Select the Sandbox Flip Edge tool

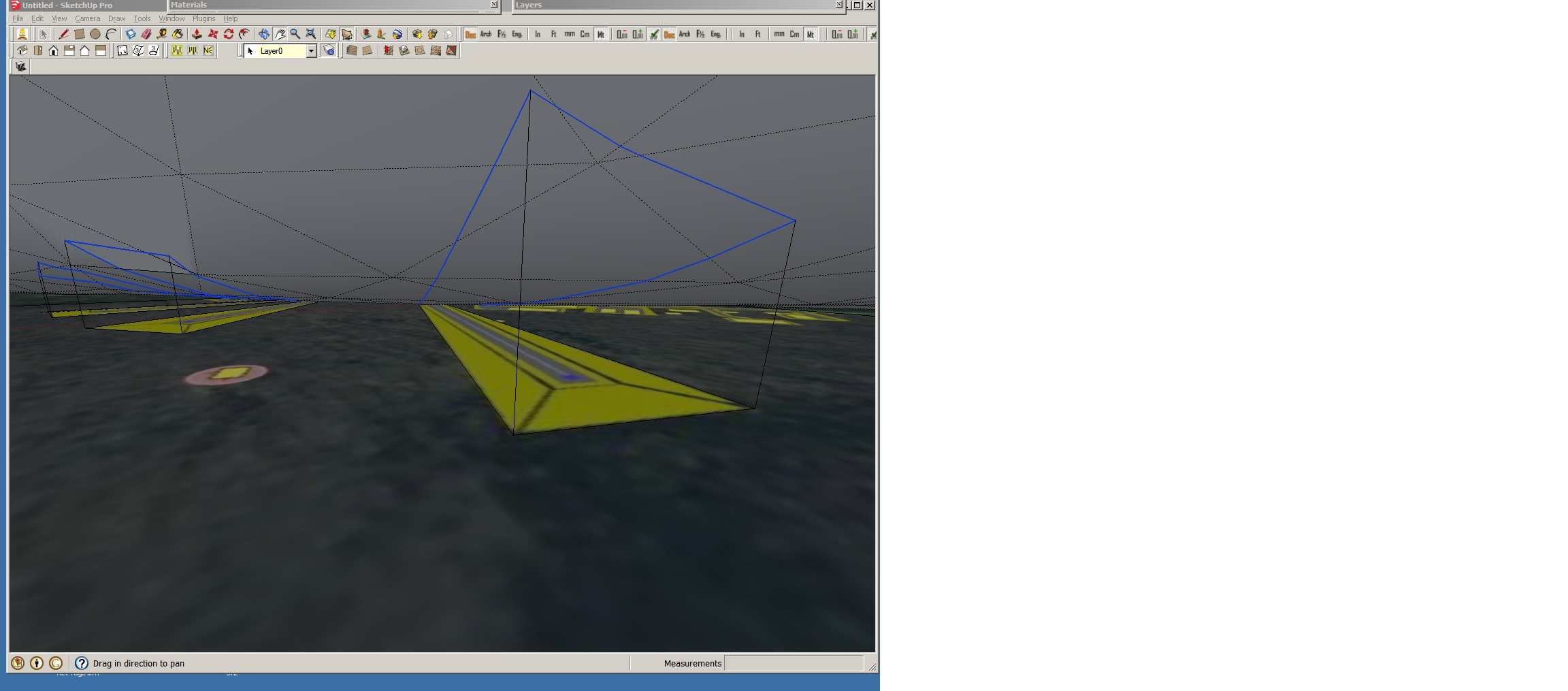[x=451, y=50]
